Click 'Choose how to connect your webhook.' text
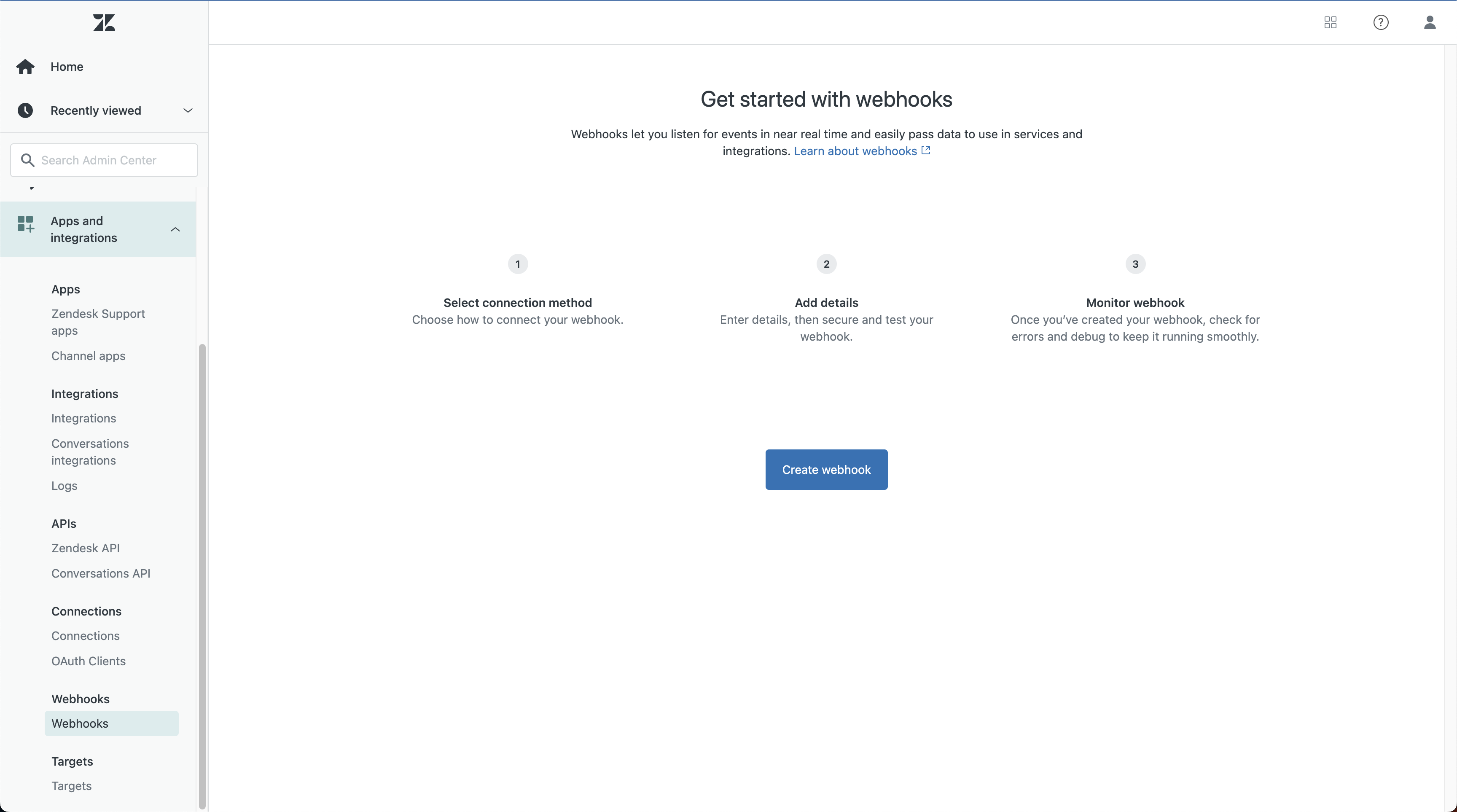The width and height of the screenshot is (1457, 812). pos(518,320)
